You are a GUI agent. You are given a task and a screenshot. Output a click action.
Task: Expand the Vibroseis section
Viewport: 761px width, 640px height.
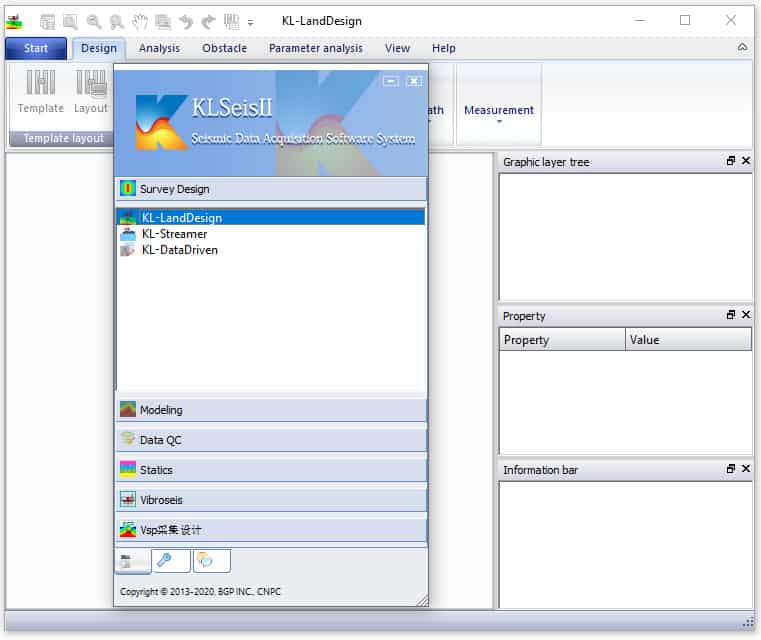pos(270,500)
